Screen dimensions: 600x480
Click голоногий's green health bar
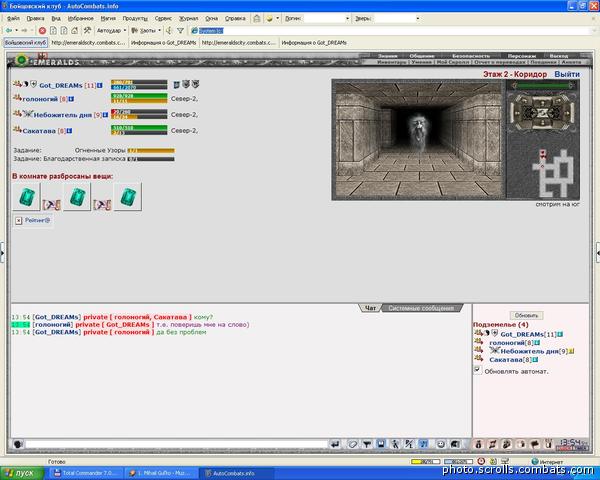[x=139, y=96]
